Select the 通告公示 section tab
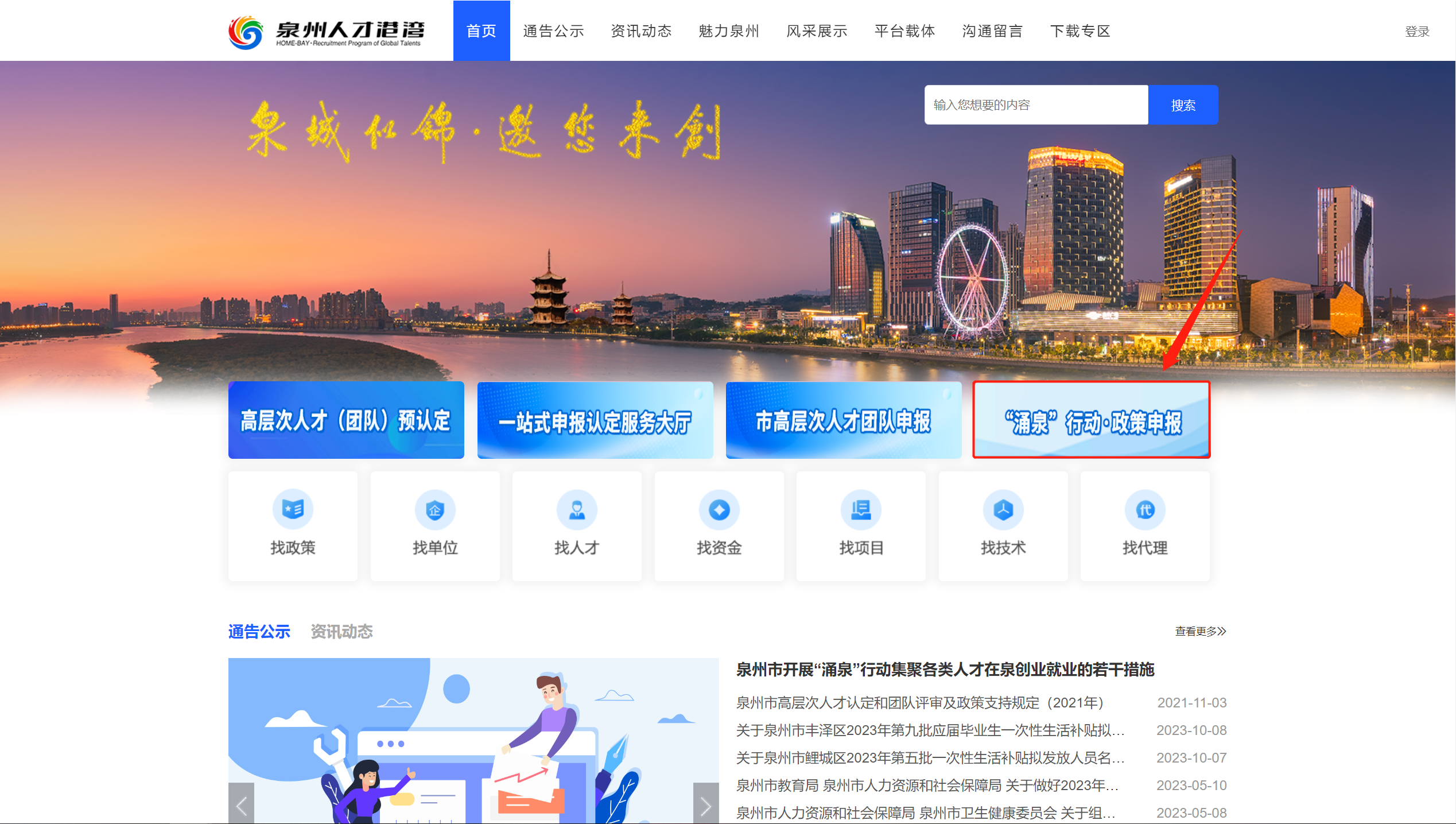1456x824 pixels. coord(259,632)
